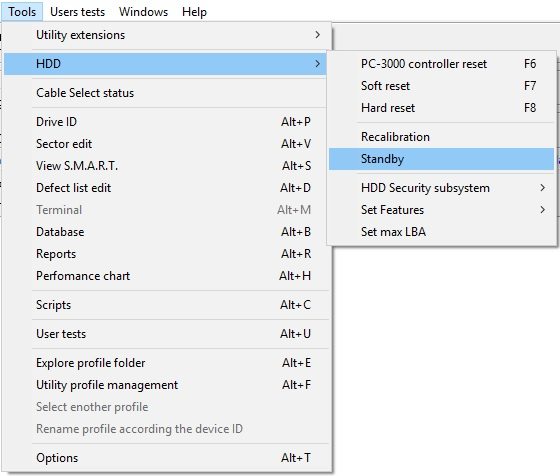Open Defect list edit
The height and width of the screenshot is (476, 560).
(166, 188)
